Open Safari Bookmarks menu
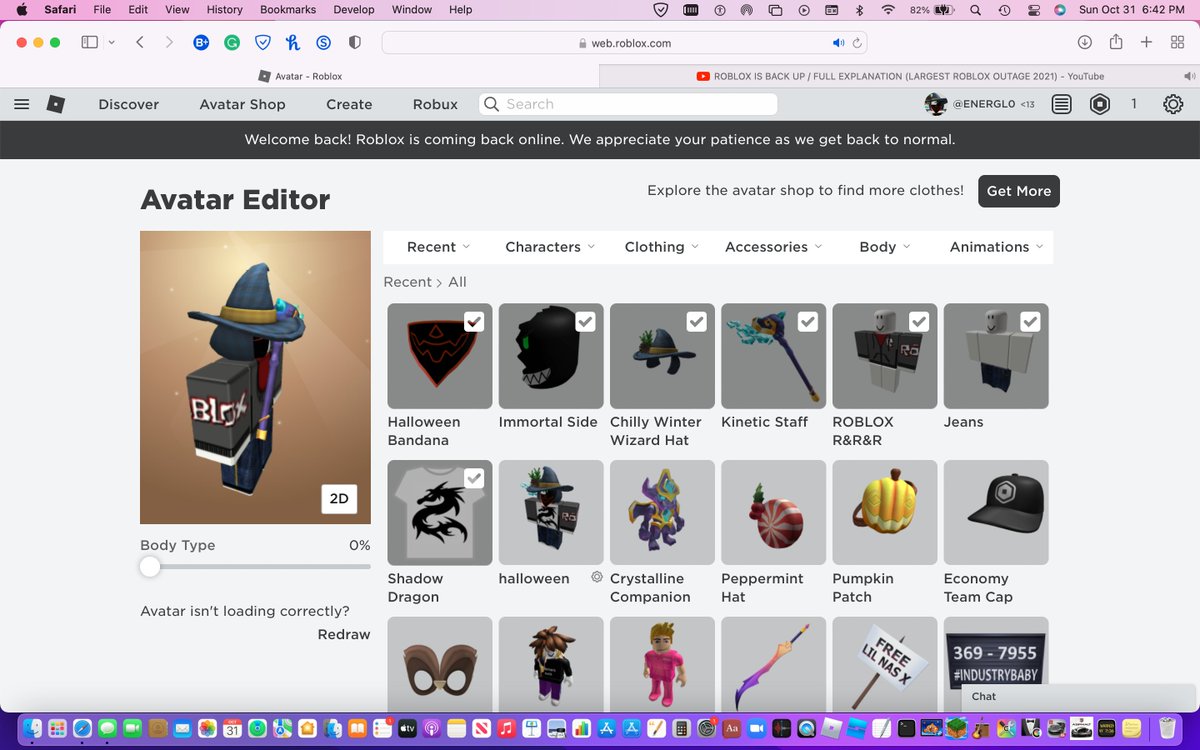The width and height of the screenshot is (1200, 750). pyautogui.click(x=288, y=9)
